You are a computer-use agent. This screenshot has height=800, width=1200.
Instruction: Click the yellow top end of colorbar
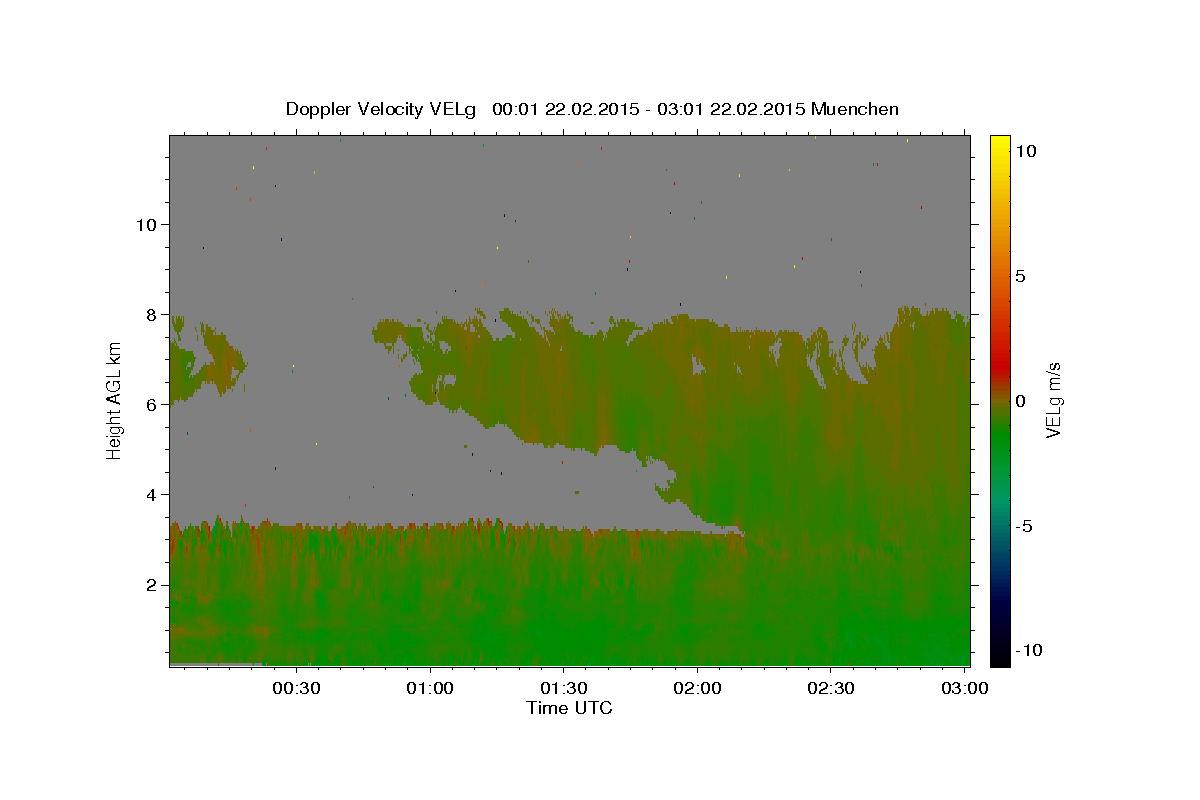click(999, 143)
